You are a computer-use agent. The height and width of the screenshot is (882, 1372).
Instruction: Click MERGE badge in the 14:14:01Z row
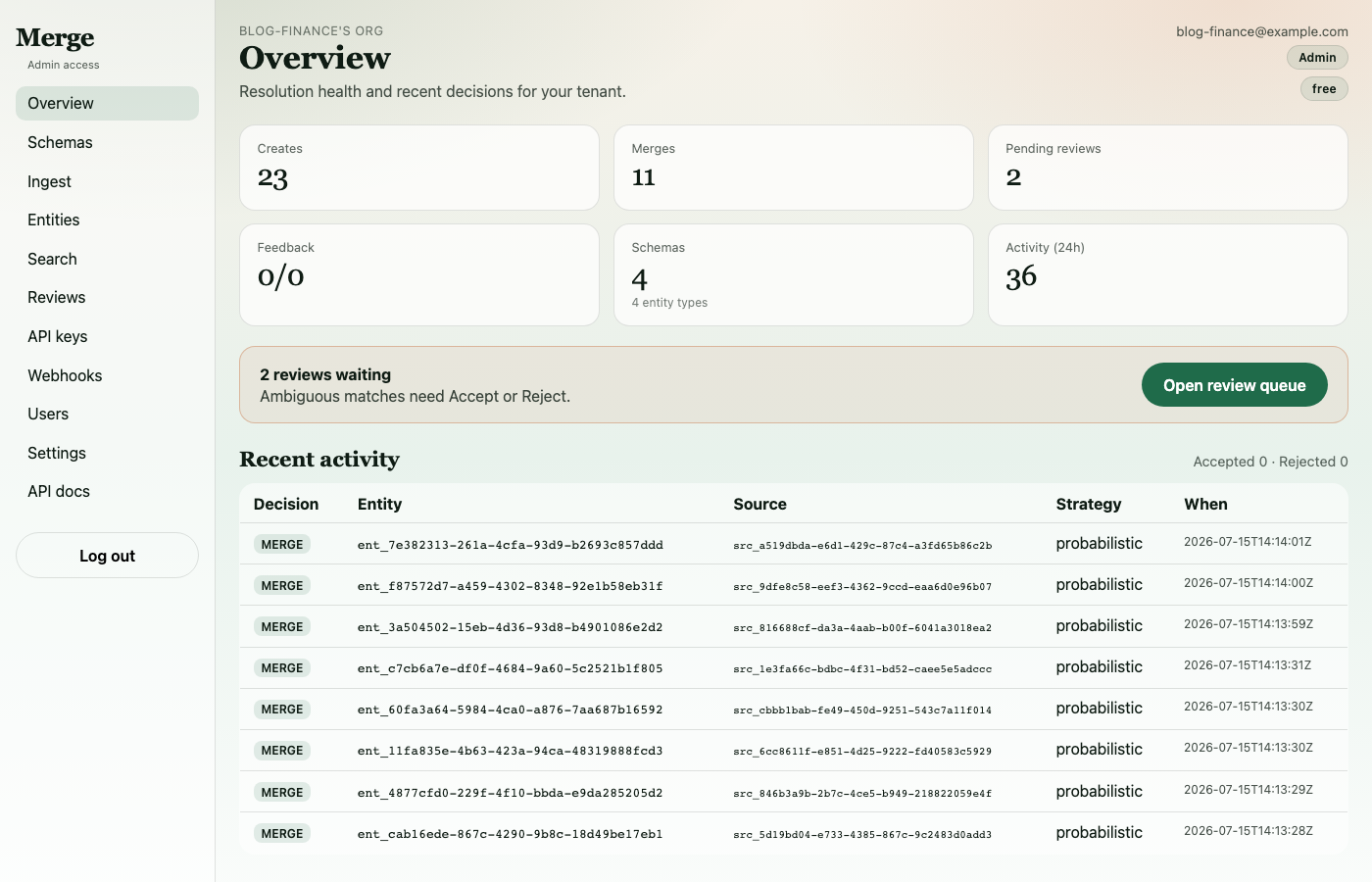tap(282, 545)
